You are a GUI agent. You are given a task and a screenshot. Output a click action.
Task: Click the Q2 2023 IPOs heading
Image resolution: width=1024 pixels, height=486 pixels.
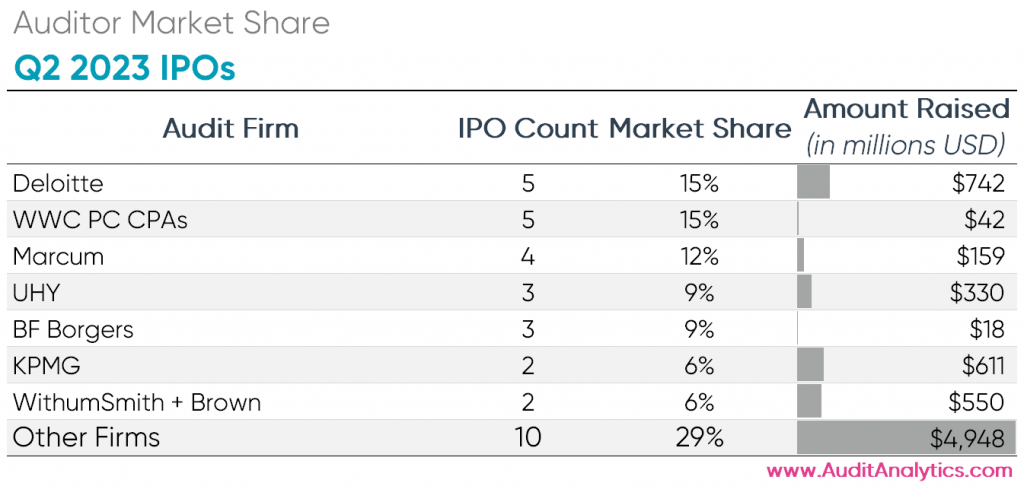(124, 68)
